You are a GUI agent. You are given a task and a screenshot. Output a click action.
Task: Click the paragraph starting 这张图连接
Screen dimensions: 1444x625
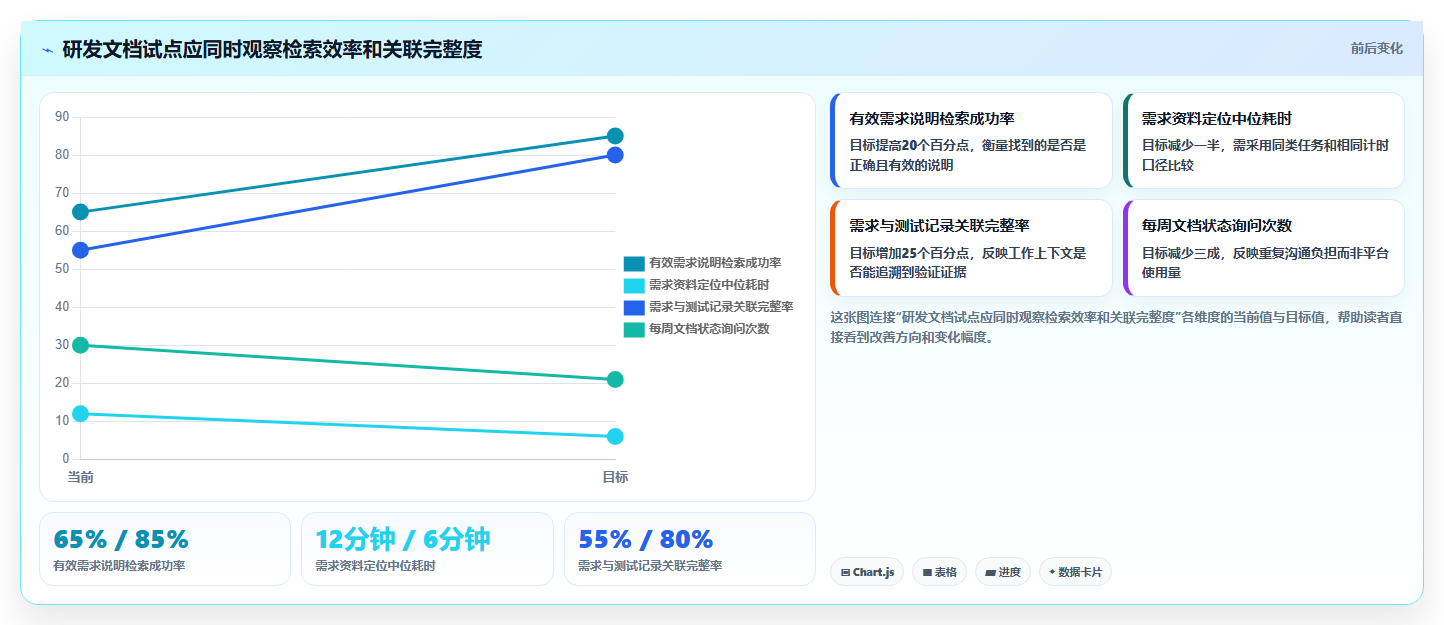1117,327
